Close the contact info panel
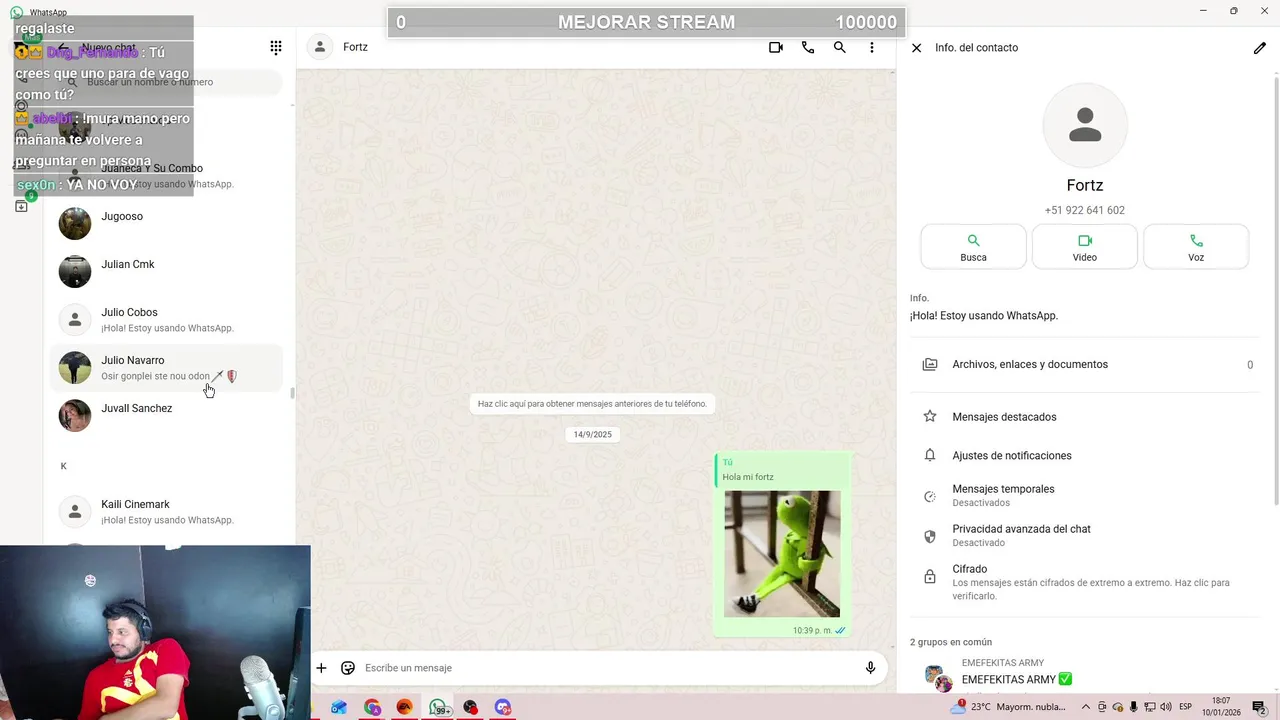The height and width of the screenshot is (720, 1280). 916,47
